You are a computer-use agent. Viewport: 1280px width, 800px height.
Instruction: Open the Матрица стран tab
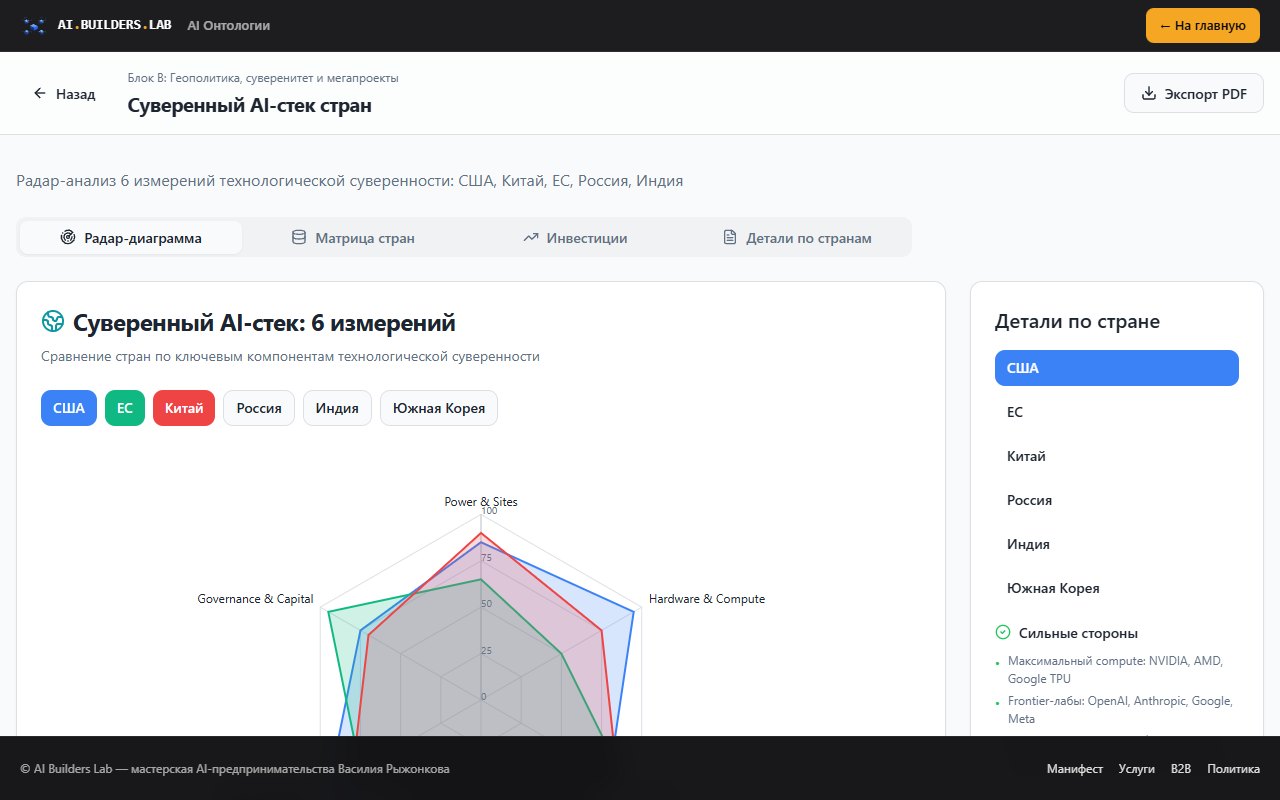click(x=353, y=238)
